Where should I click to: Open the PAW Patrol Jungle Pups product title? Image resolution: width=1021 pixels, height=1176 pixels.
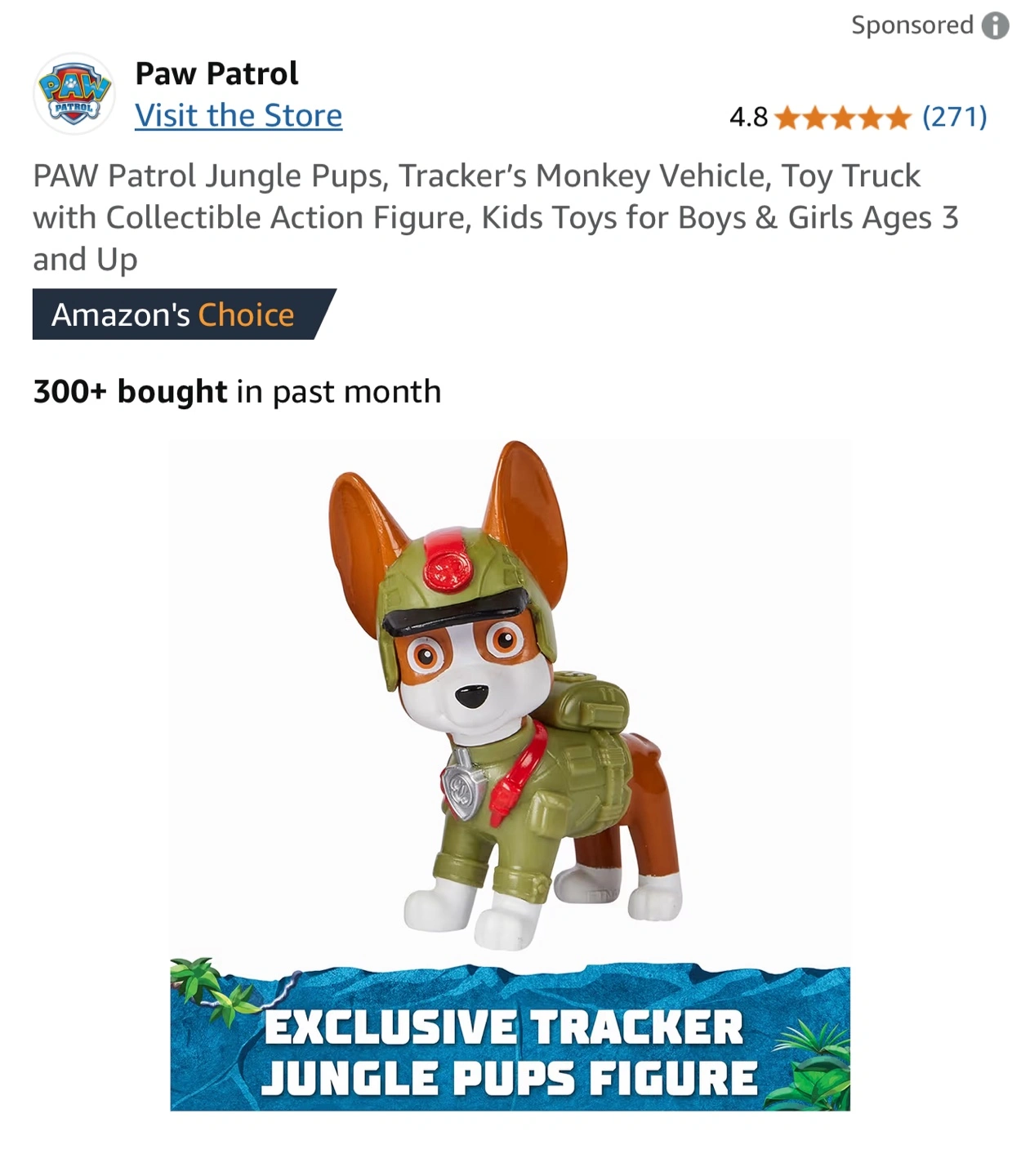click(496, 217)
